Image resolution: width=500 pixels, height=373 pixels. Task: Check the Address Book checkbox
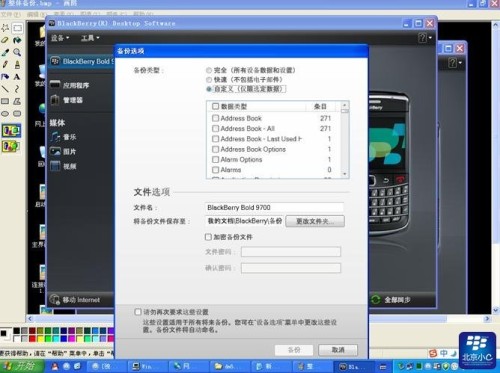[216, 118]
